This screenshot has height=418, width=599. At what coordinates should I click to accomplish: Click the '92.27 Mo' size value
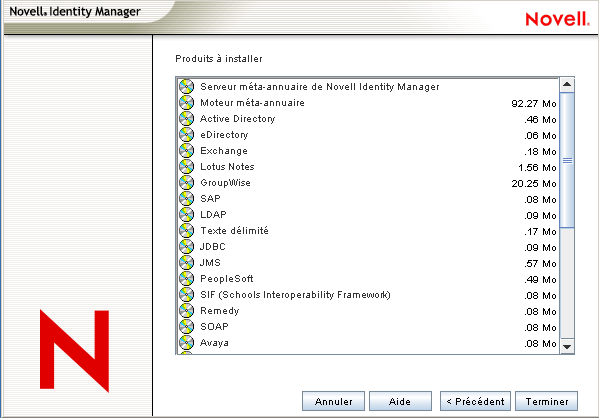(x=534, y=104)
